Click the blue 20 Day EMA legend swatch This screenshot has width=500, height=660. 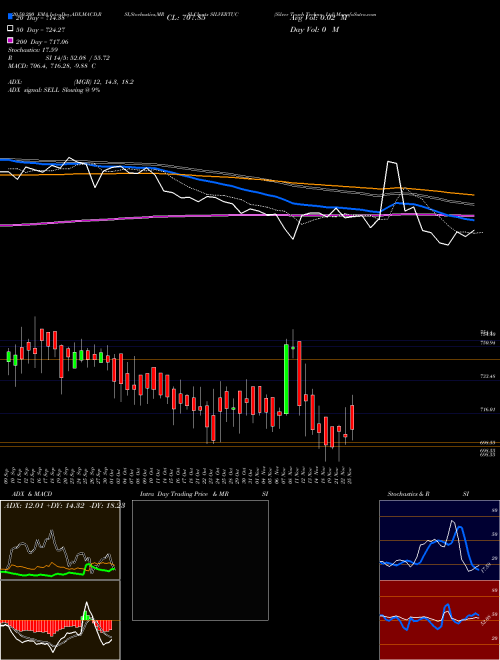(11, 17)
